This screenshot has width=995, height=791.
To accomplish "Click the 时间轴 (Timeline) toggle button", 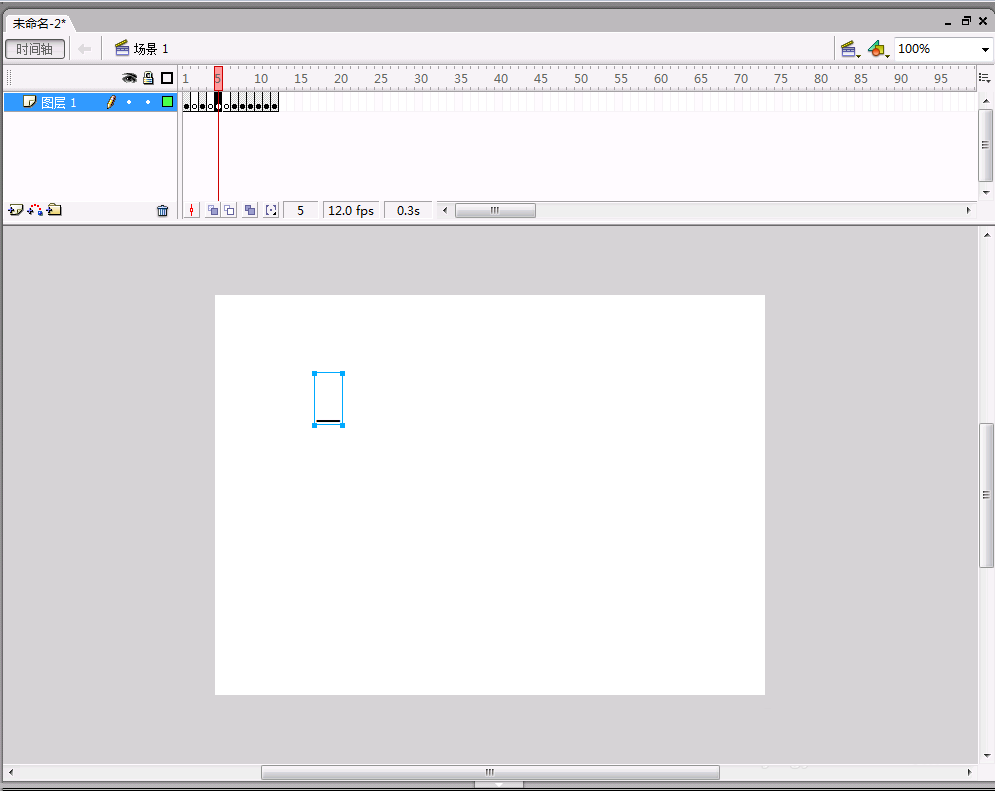I will click(x=35, y=49).
